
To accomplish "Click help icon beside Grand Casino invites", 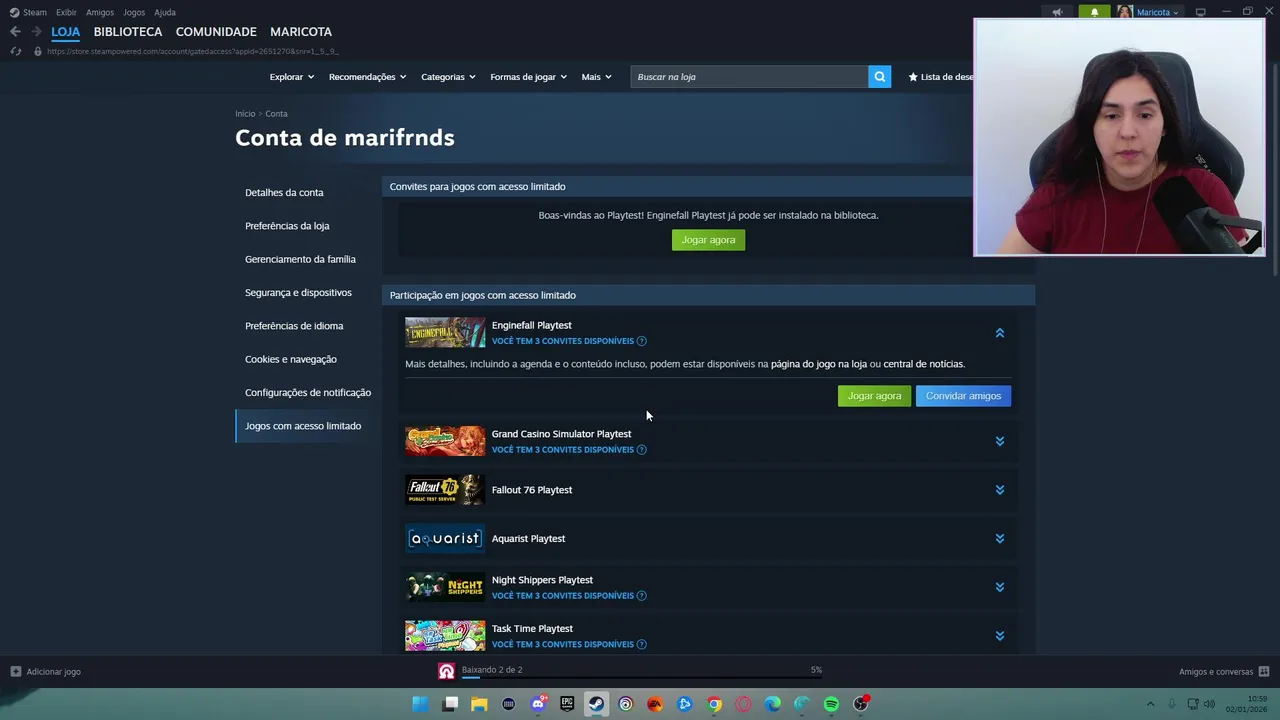I will pyautogui.click(x=642, y=450).
